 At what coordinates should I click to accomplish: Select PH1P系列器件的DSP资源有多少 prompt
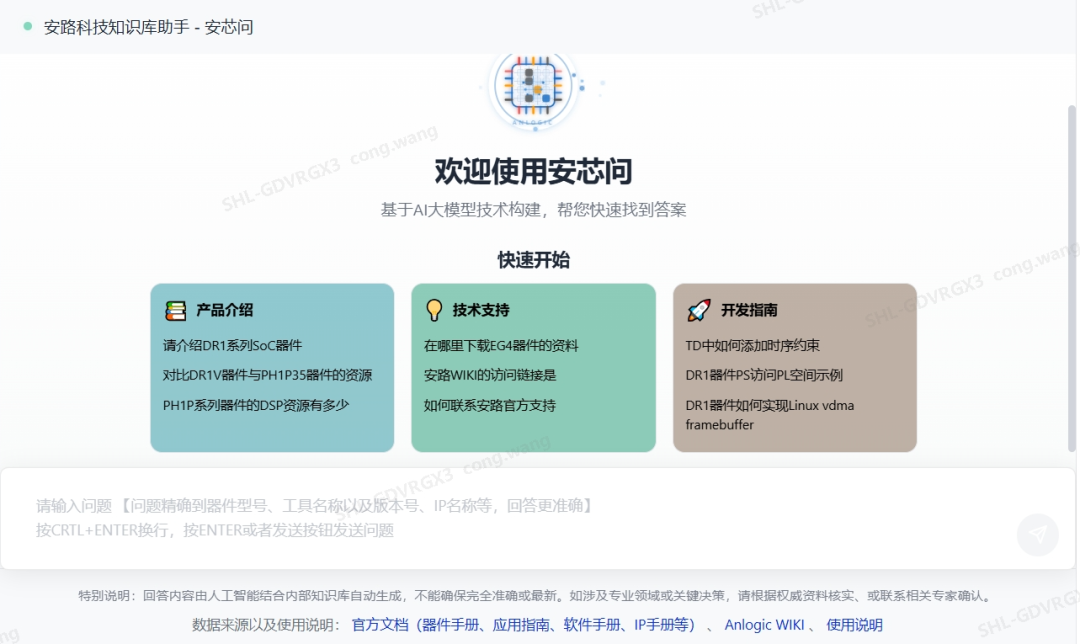tap(256, 406)
